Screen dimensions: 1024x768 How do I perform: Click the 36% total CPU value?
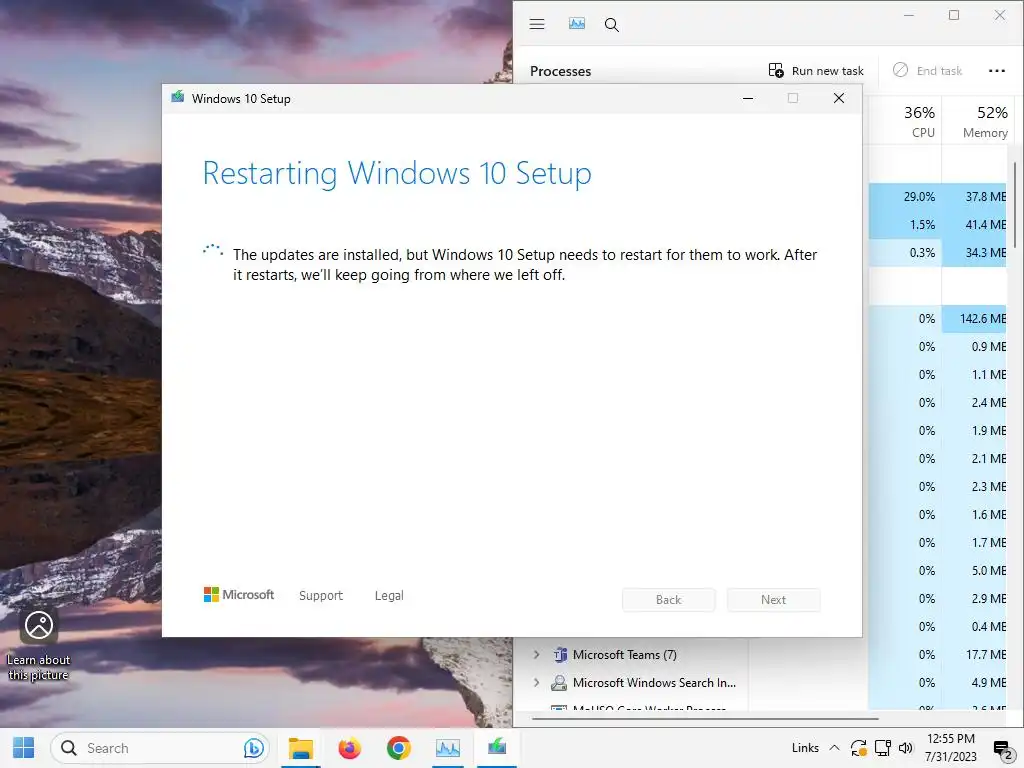pyautogui.click(x=919, y=112)
